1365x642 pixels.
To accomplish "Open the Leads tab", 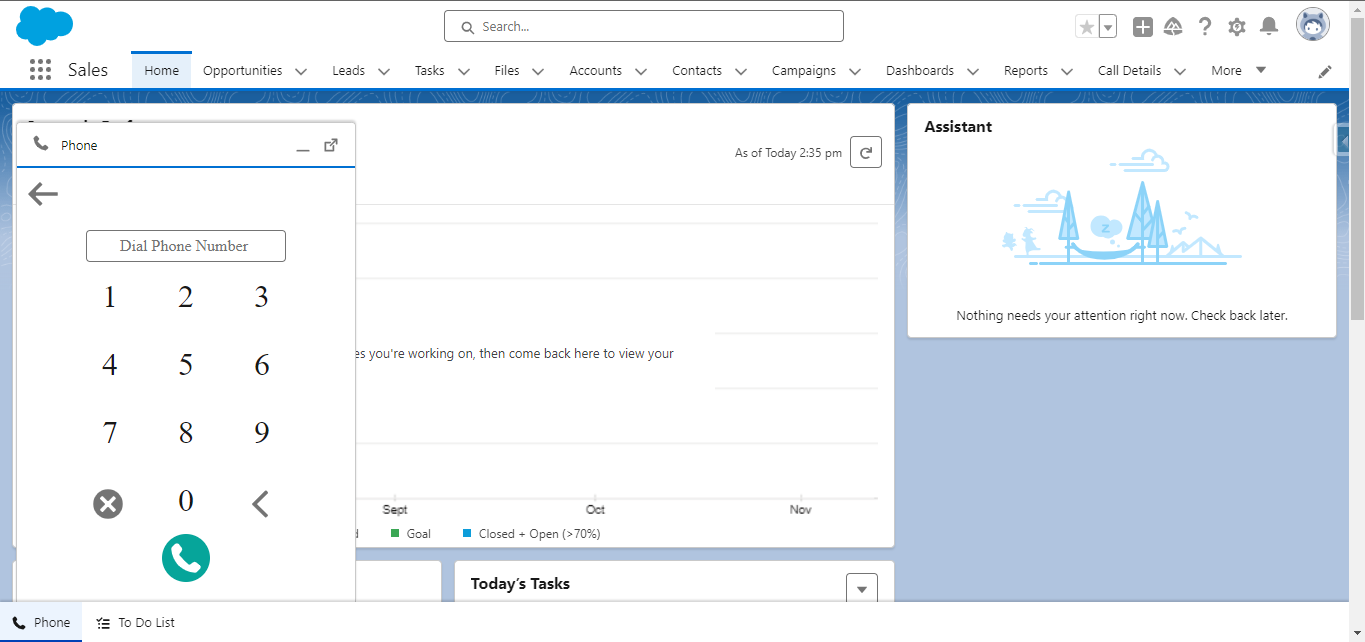I will click(349, 71).
